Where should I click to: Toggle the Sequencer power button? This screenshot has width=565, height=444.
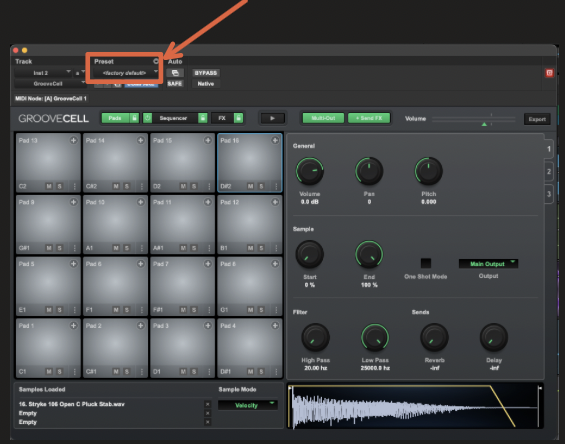(147, 118)
